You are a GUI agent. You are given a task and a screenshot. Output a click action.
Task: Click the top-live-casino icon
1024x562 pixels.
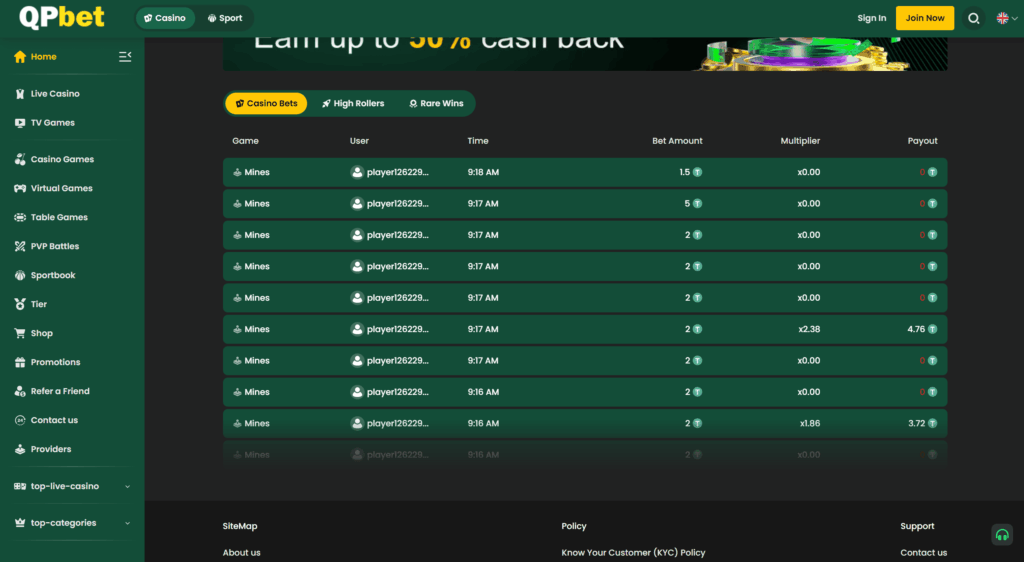tap(20, 486)
